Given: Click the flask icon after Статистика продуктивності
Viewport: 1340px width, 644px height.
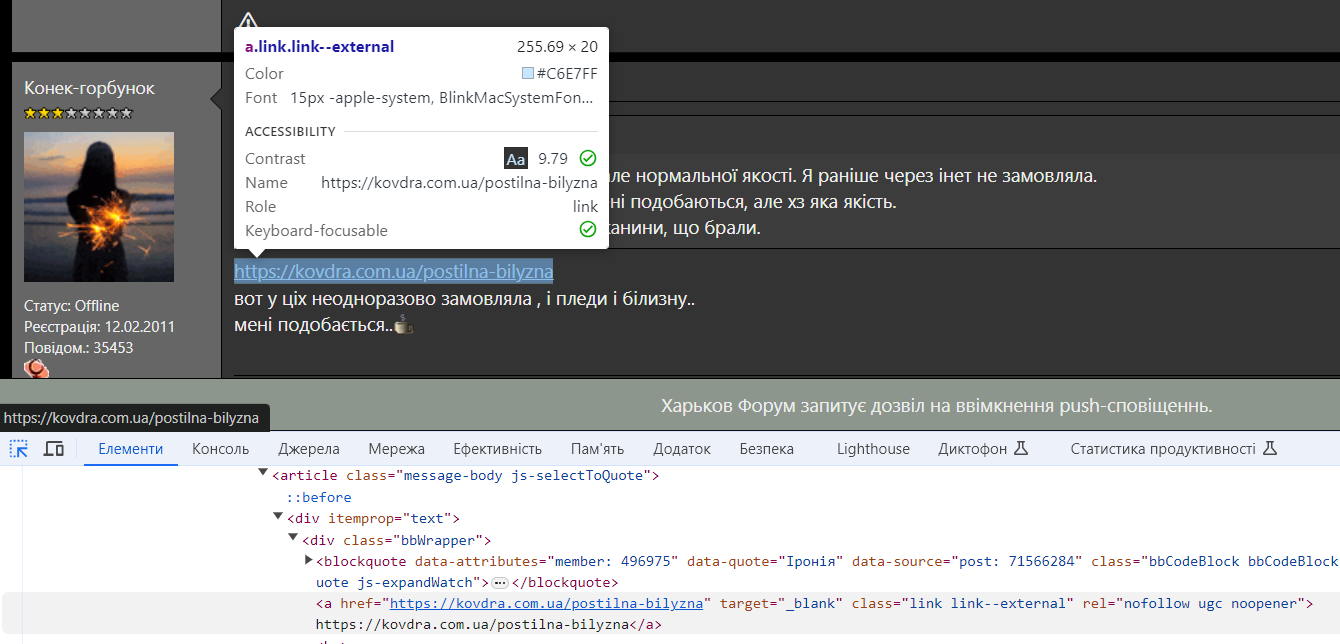Looking at the screenshot, I should tap(1269, 449).
